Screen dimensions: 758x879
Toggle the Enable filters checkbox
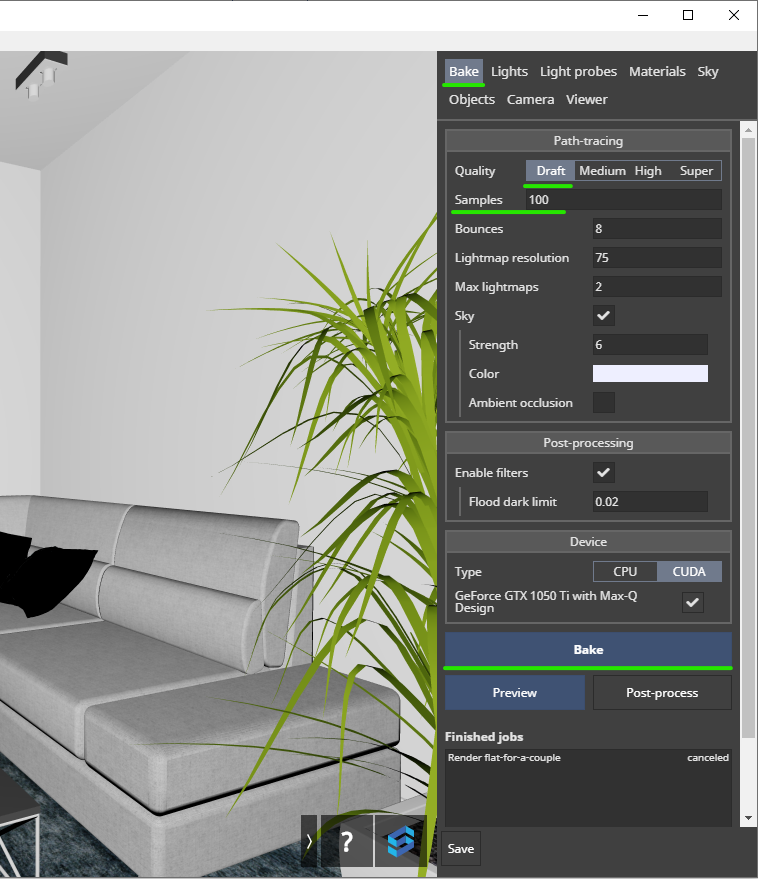click(604, 473)
